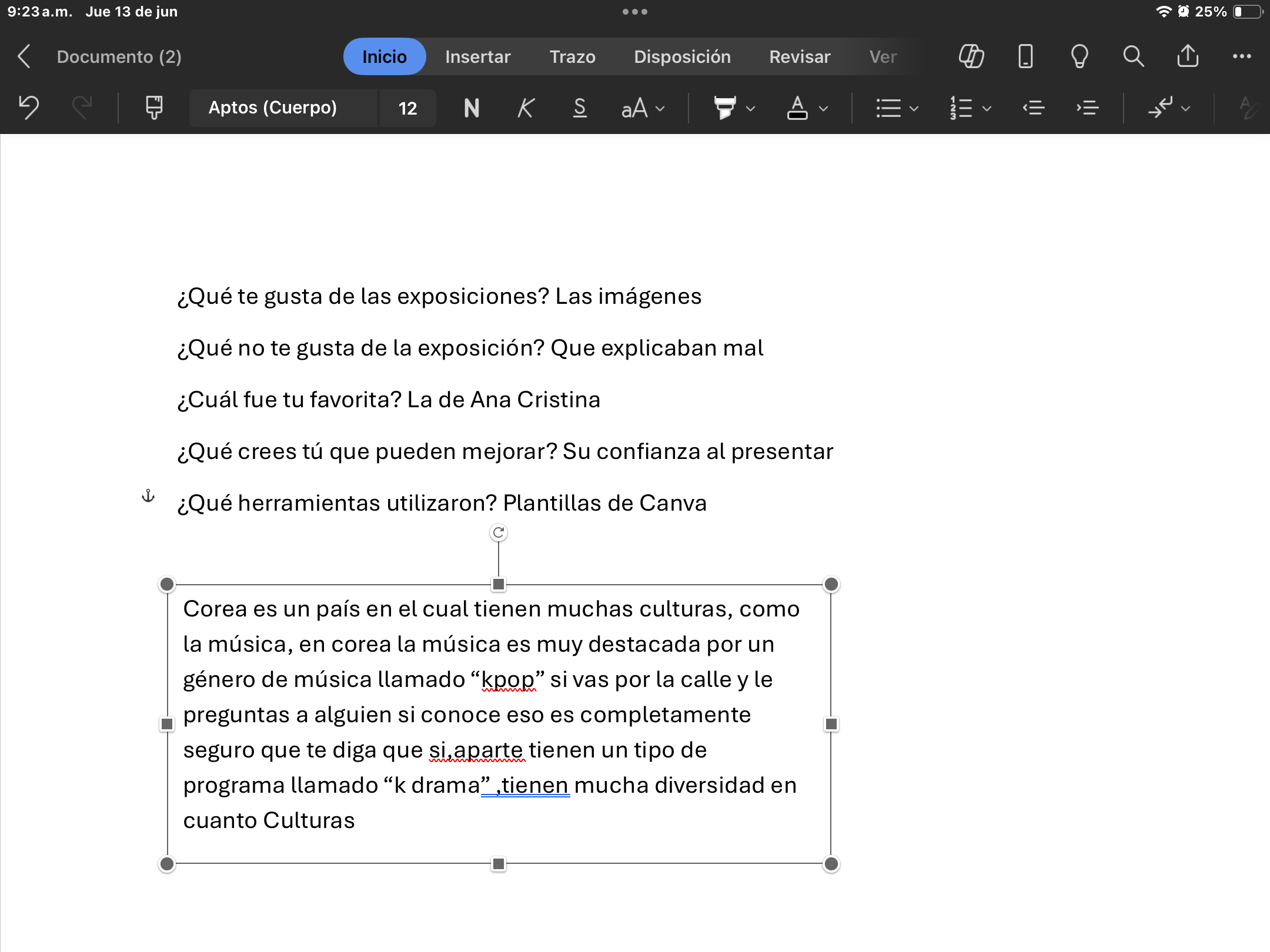Increase paragraph indent icon

[1088, 108]
